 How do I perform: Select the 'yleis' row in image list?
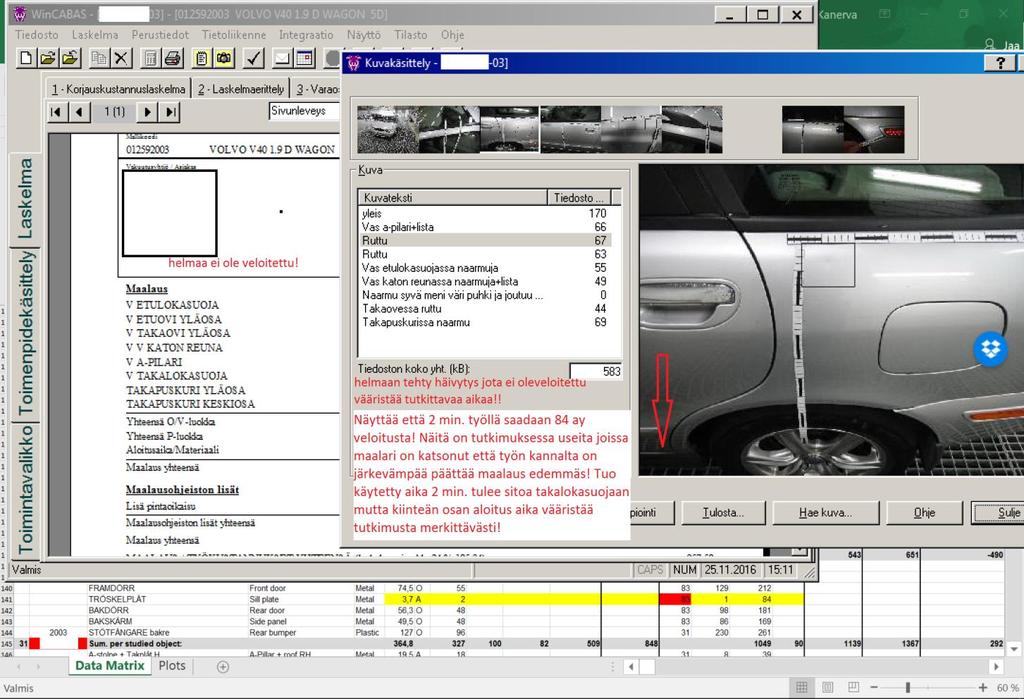[484, 213]
